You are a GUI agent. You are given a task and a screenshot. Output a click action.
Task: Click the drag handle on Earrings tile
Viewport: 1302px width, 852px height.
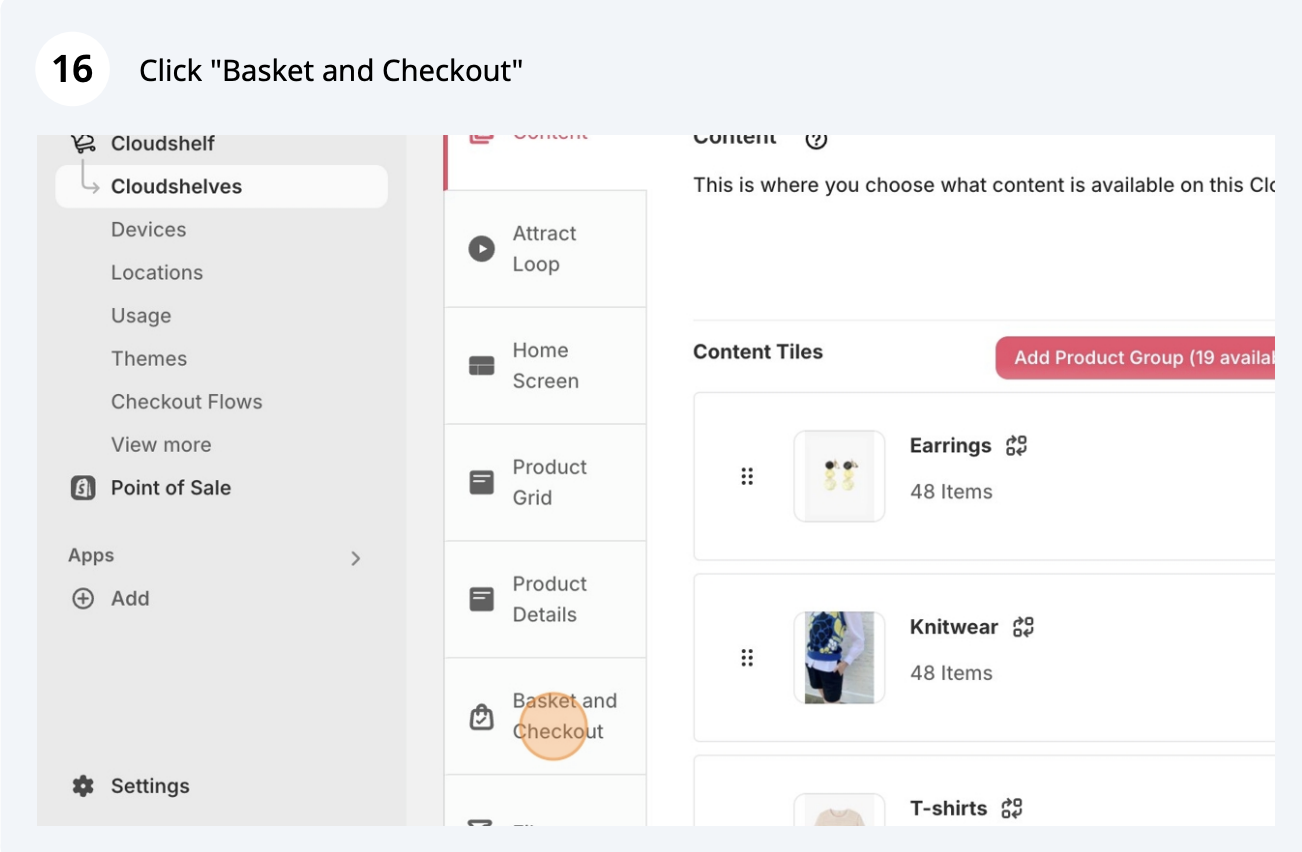[747, 477]
